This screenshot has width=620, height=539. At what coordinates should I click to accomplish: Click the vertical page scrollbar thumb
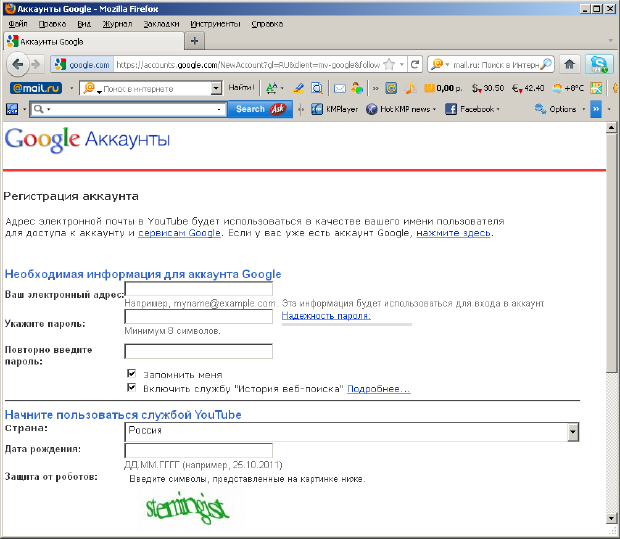click(x=611, y=252)
